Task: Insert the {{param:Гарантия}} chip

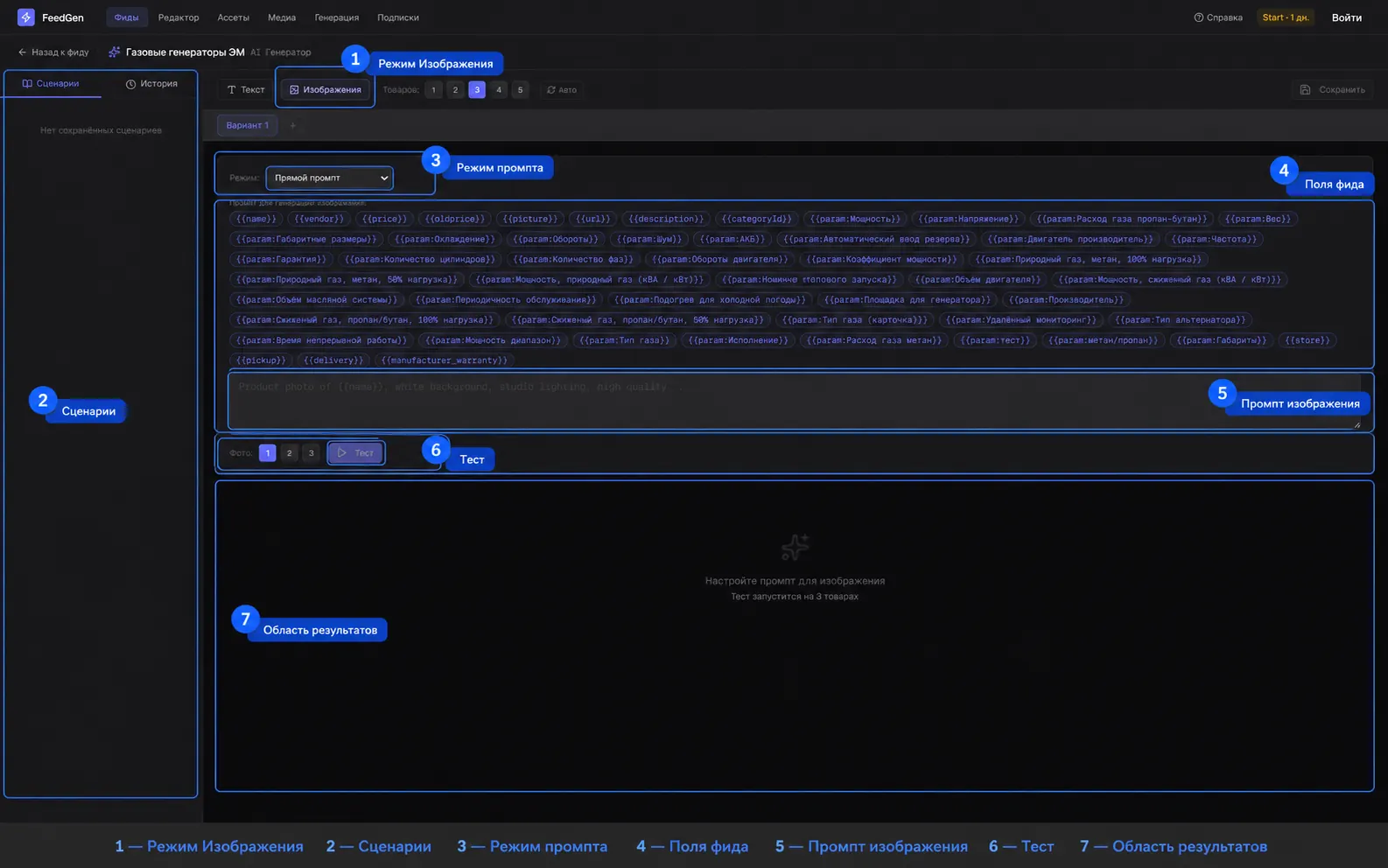Action: tap(281, 259)
